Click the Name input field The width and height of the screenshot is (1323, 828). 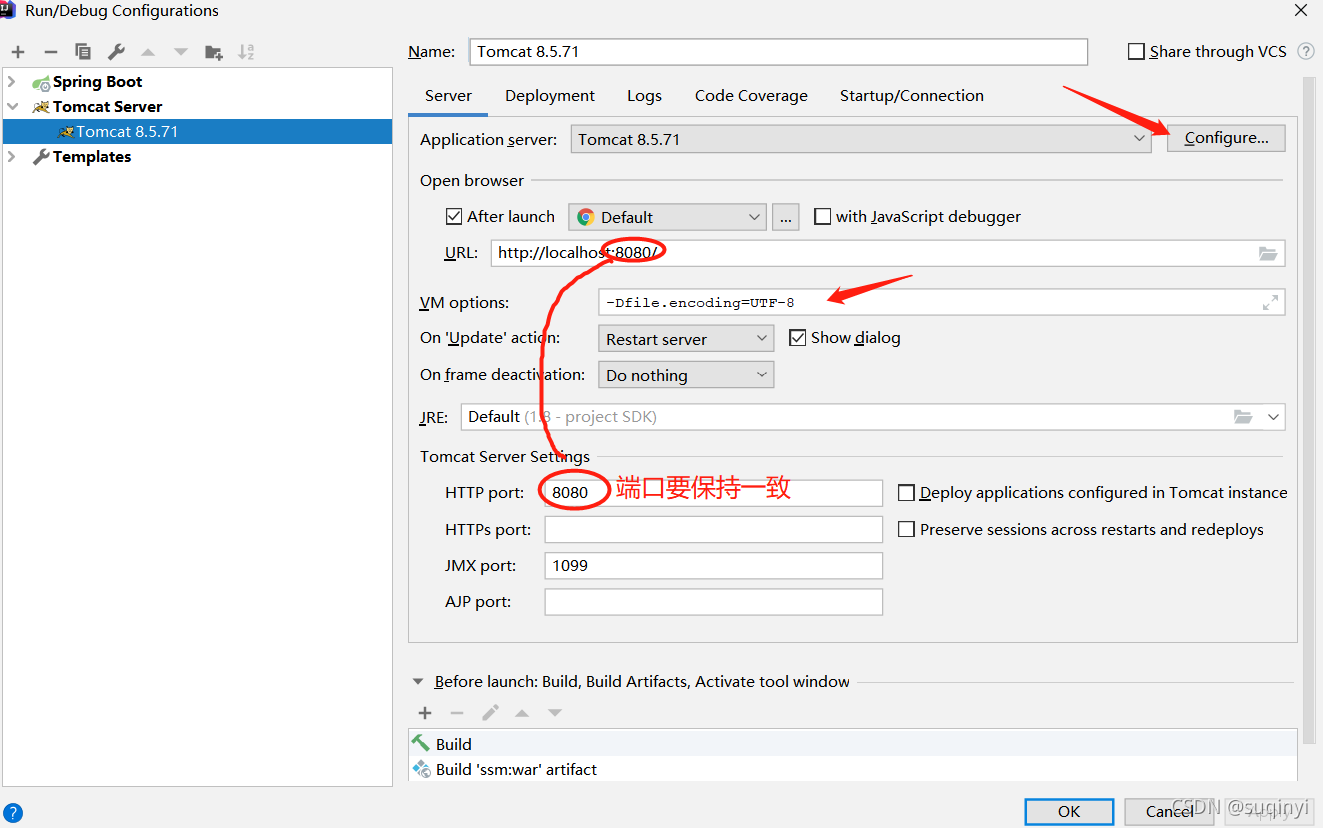pyautogui.click(x=778, y=51)
